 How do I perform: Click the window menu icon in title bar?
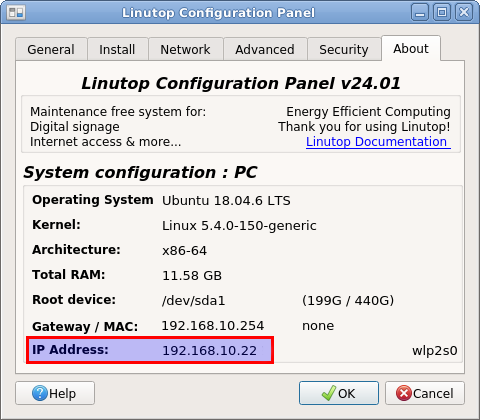click(16, 13)
